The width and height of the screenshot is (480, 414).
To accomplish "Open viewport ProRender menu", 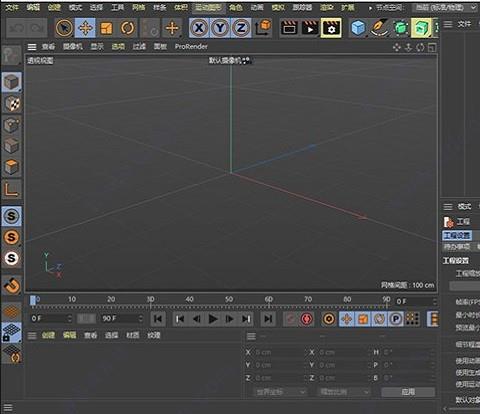I will coord(191,47).
